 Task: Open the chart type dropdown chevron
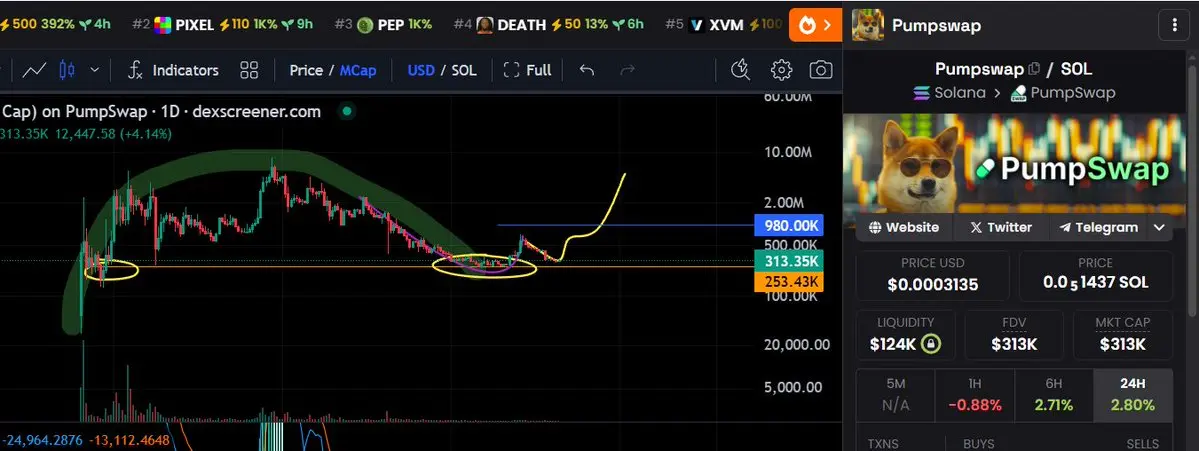95,70
